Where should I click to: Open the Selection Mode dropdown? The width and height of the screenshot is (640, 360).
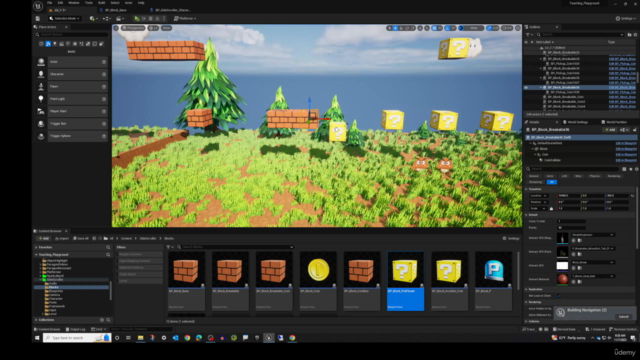(64, 18)
